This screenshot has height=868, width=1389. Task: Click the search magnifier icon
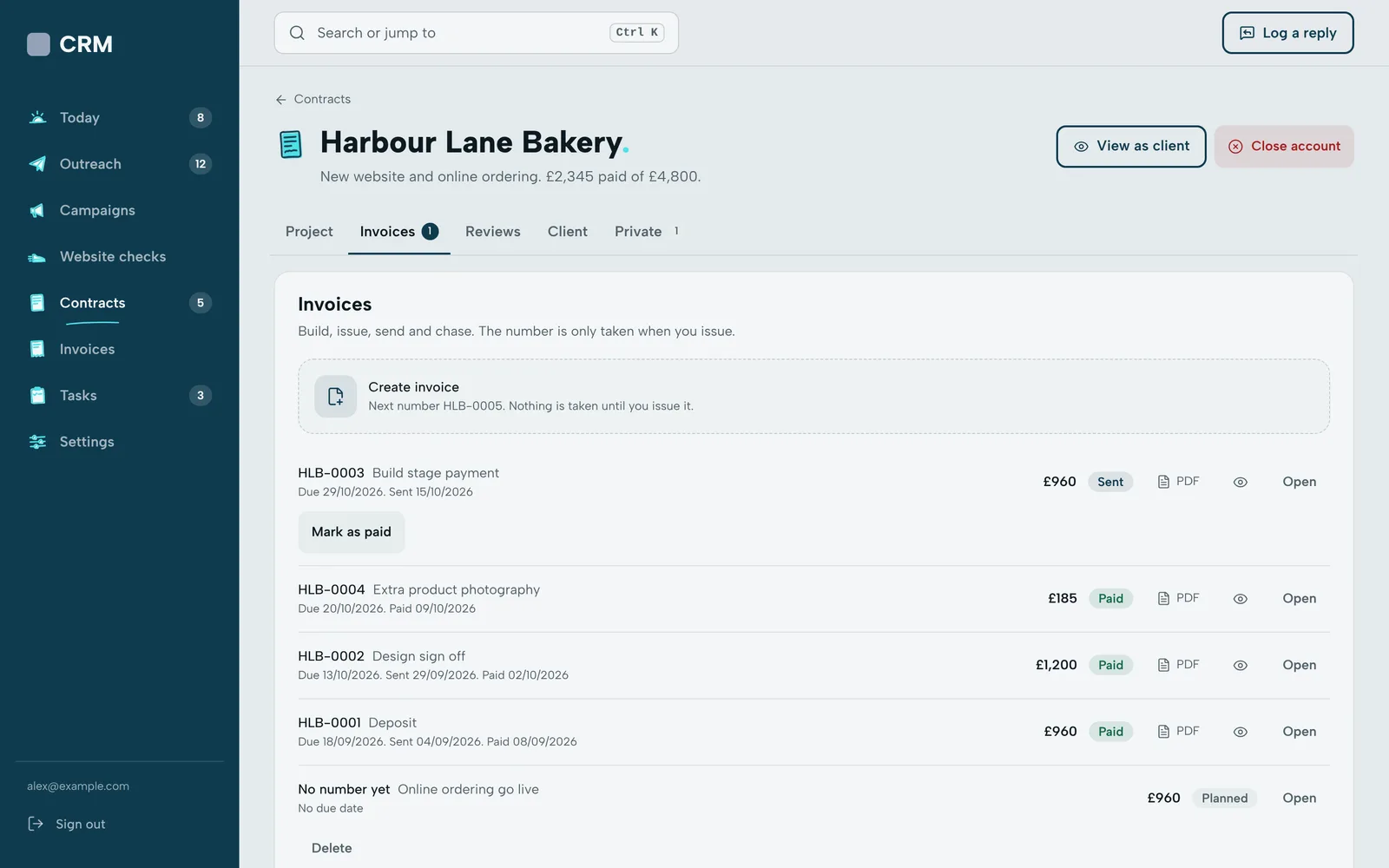[297, 33]
